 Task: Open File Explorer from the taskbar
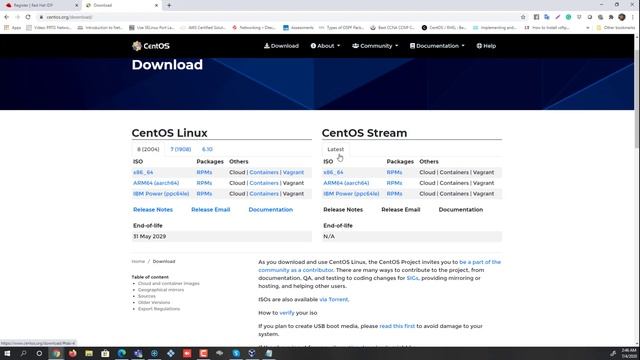[89, 353]
